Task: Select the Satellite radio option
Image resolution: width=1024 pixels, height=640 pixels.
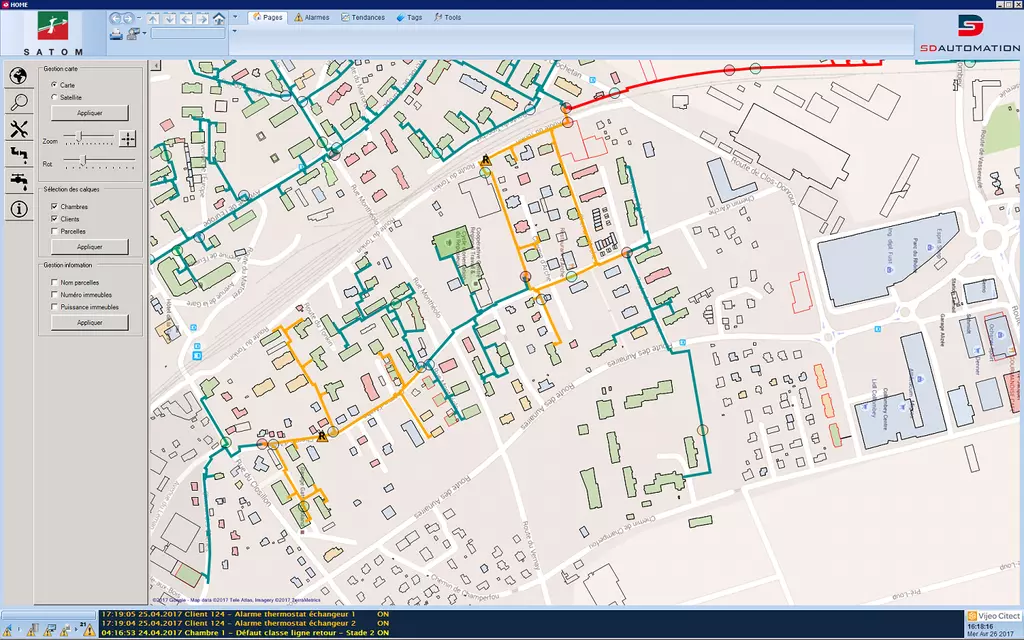Action: coord(54,98)
